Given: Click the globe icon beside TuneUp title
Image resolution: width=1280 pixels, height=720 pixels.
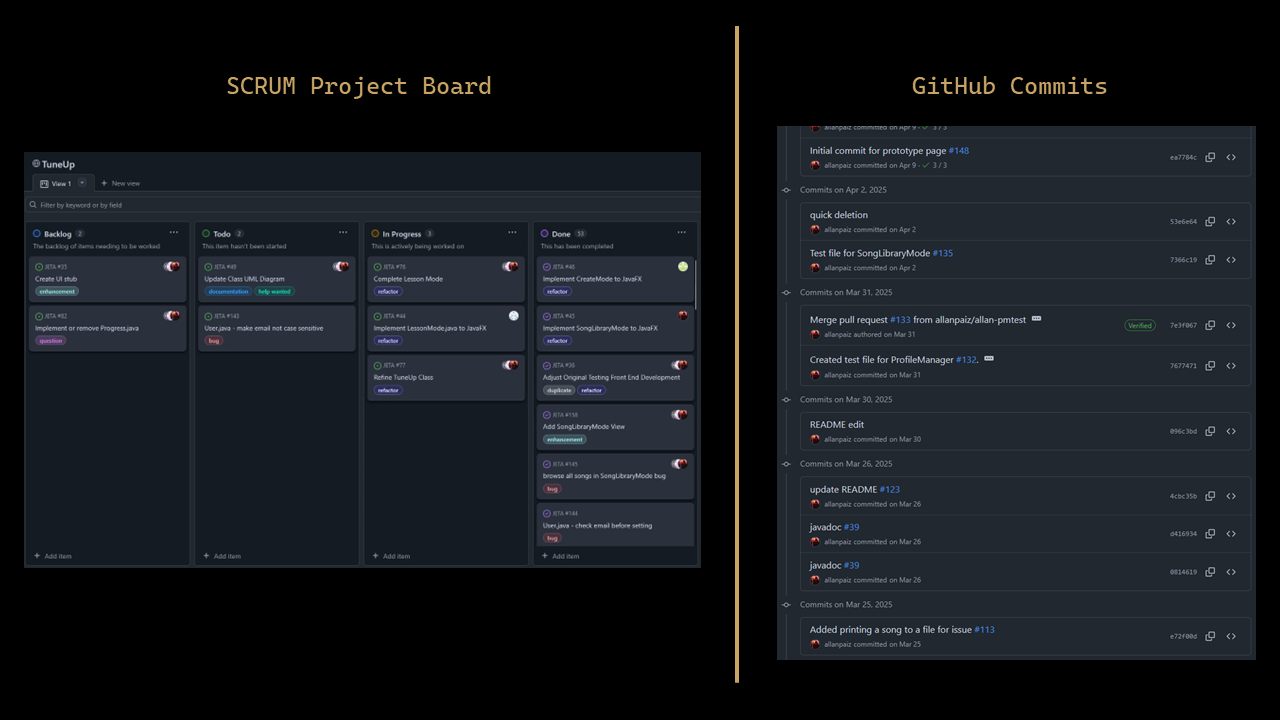Looking at the screenshot, I should [36, 164].
